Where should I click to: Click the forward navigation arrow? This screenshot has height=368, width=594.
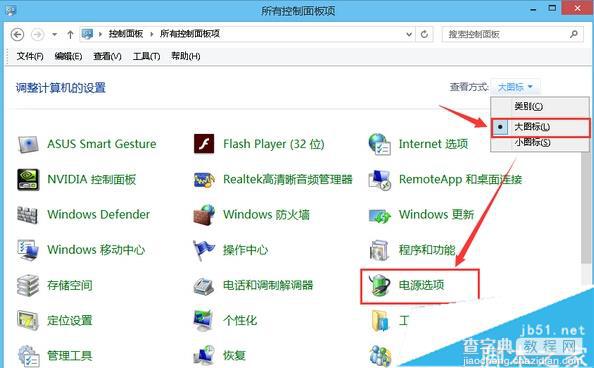pos(38,34)
